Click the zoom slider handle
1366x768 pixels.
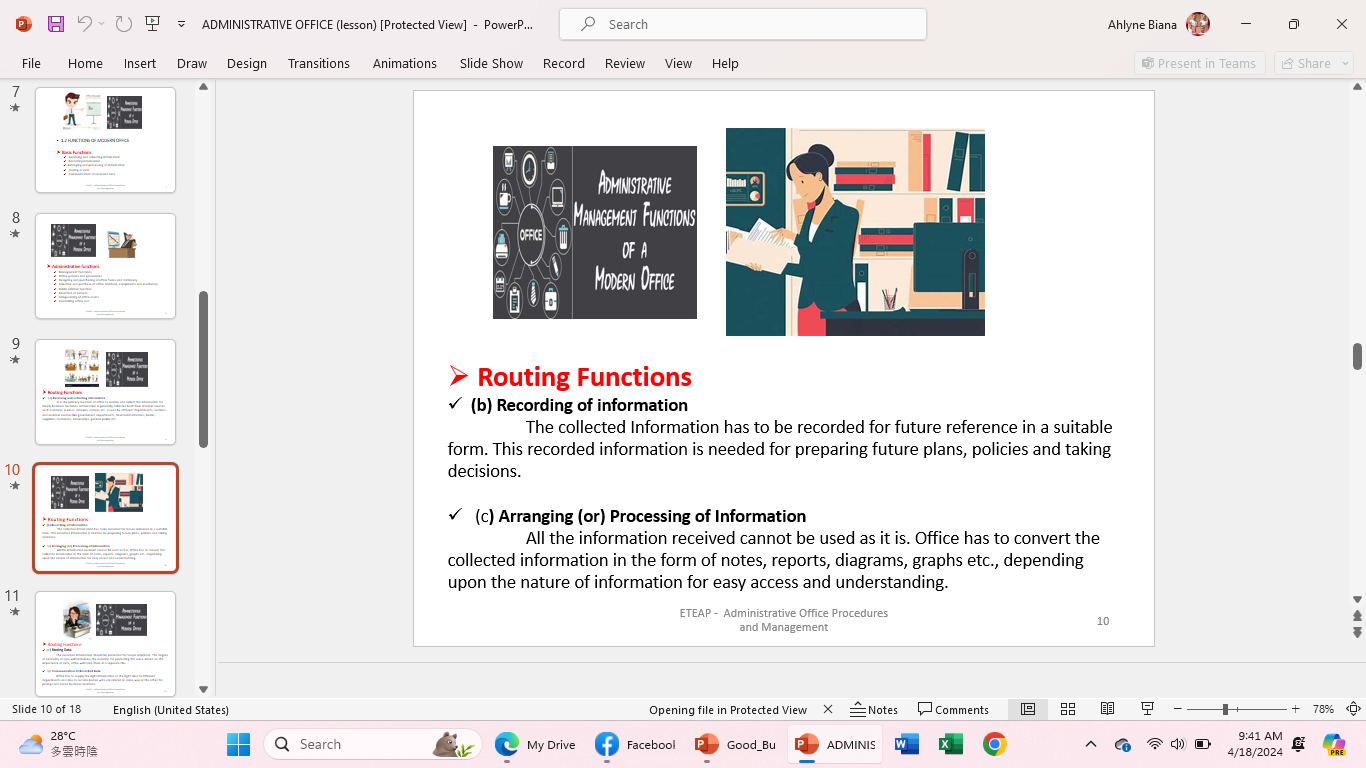tap(1225, 709)
